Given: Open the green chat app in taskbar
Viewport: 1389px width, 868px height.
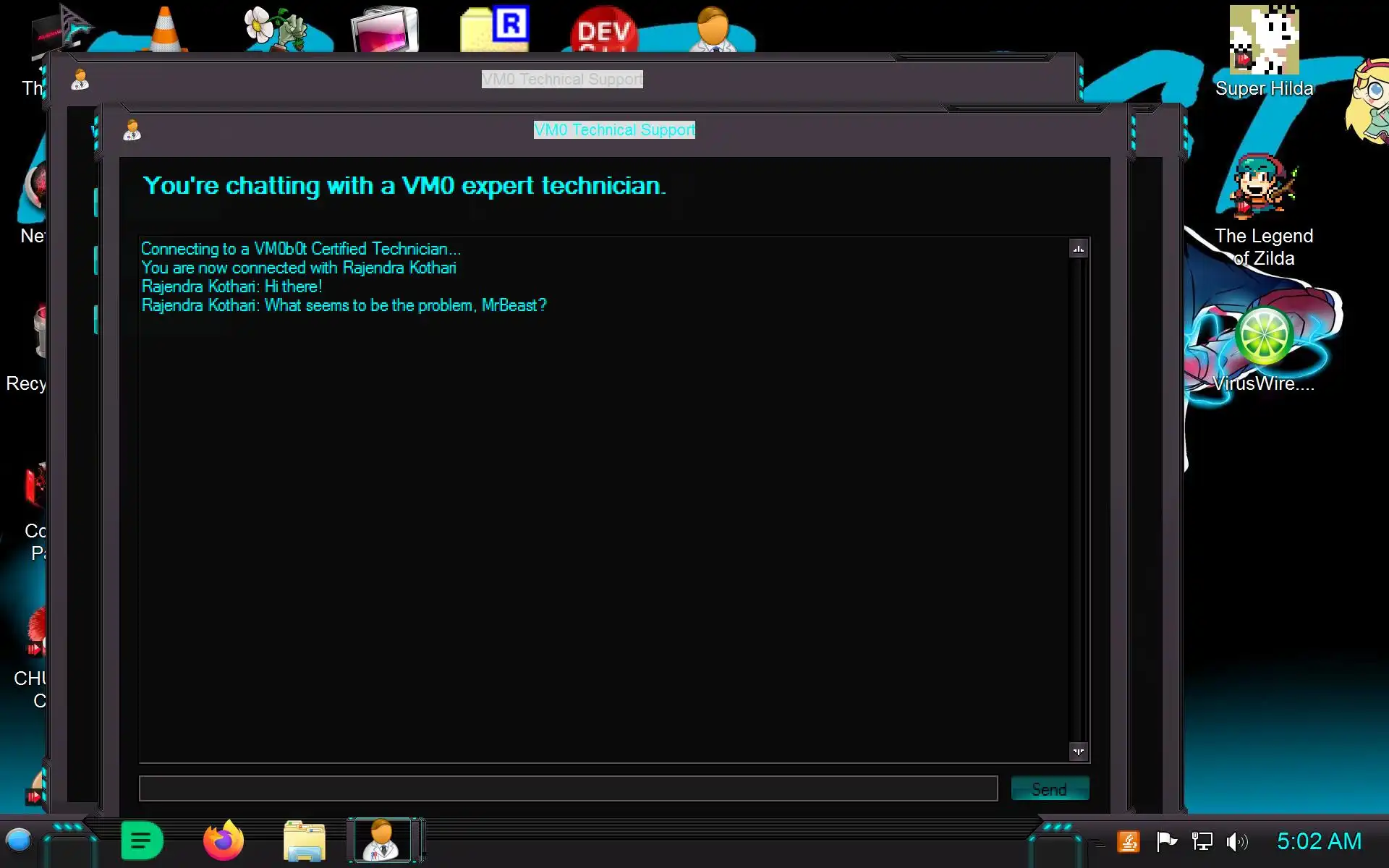Looking at the screenshot, I should 142,841.
